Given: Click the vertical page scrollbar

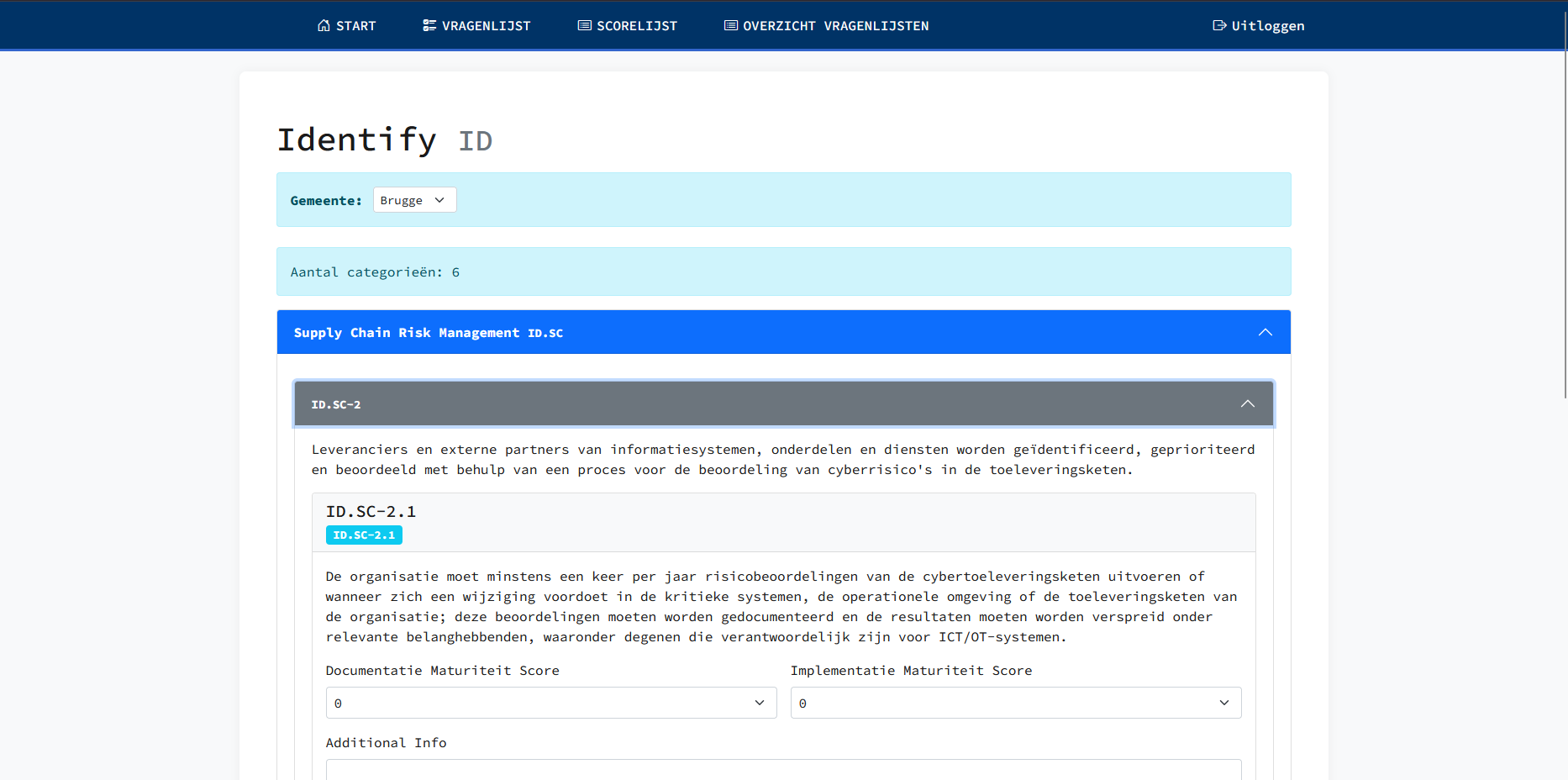Looking at the screenshot, I should [x=1564, y=202].
